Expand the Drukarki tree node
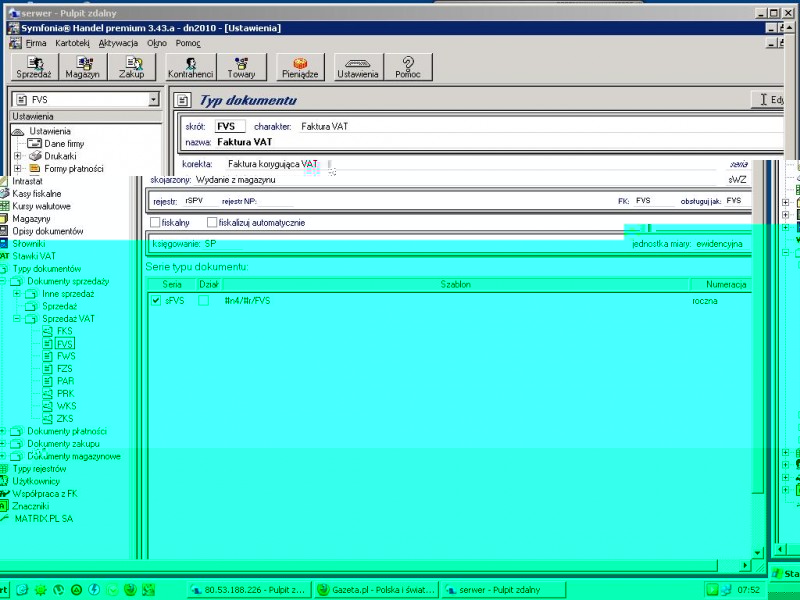This screenshot has width=800, height=600. 17,156
